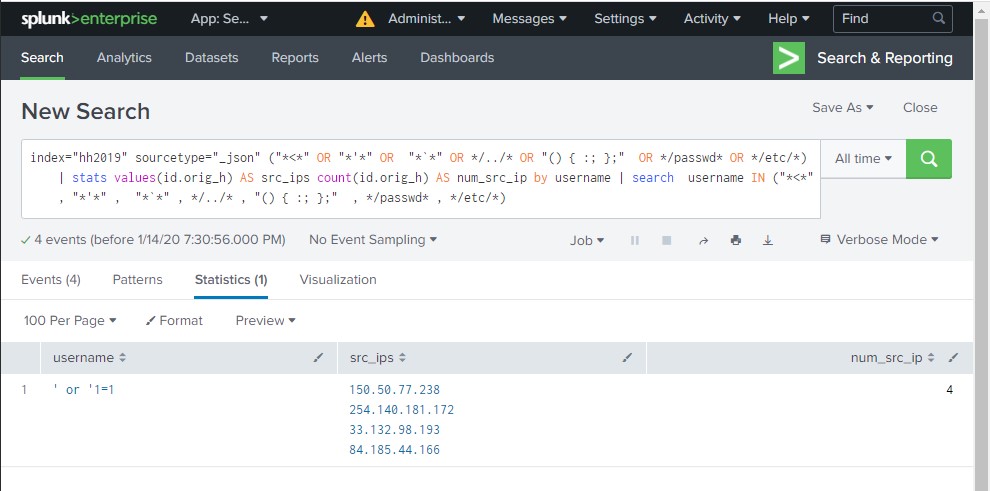Image resolution: width=990 pixels, height=491 pixels.
Task: Switch to the Visualization tab
Action: [x=338, y=280]
